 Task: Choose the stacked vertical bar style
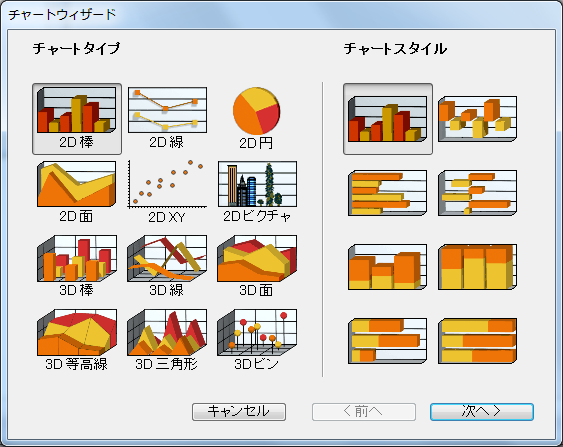pos(388,267)
